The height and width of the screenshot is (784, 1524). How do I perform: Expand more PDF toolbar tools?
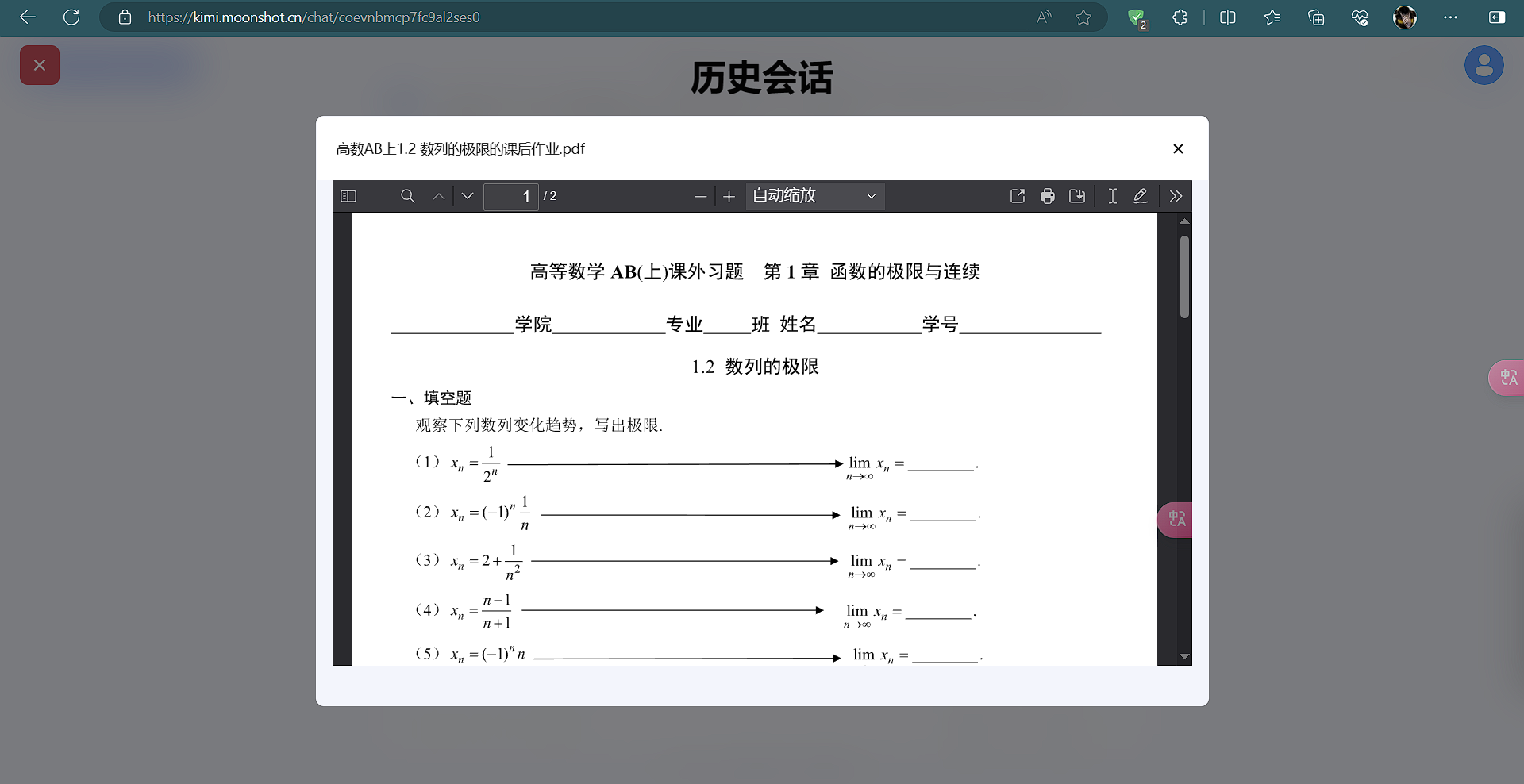tap(1176, 196)
